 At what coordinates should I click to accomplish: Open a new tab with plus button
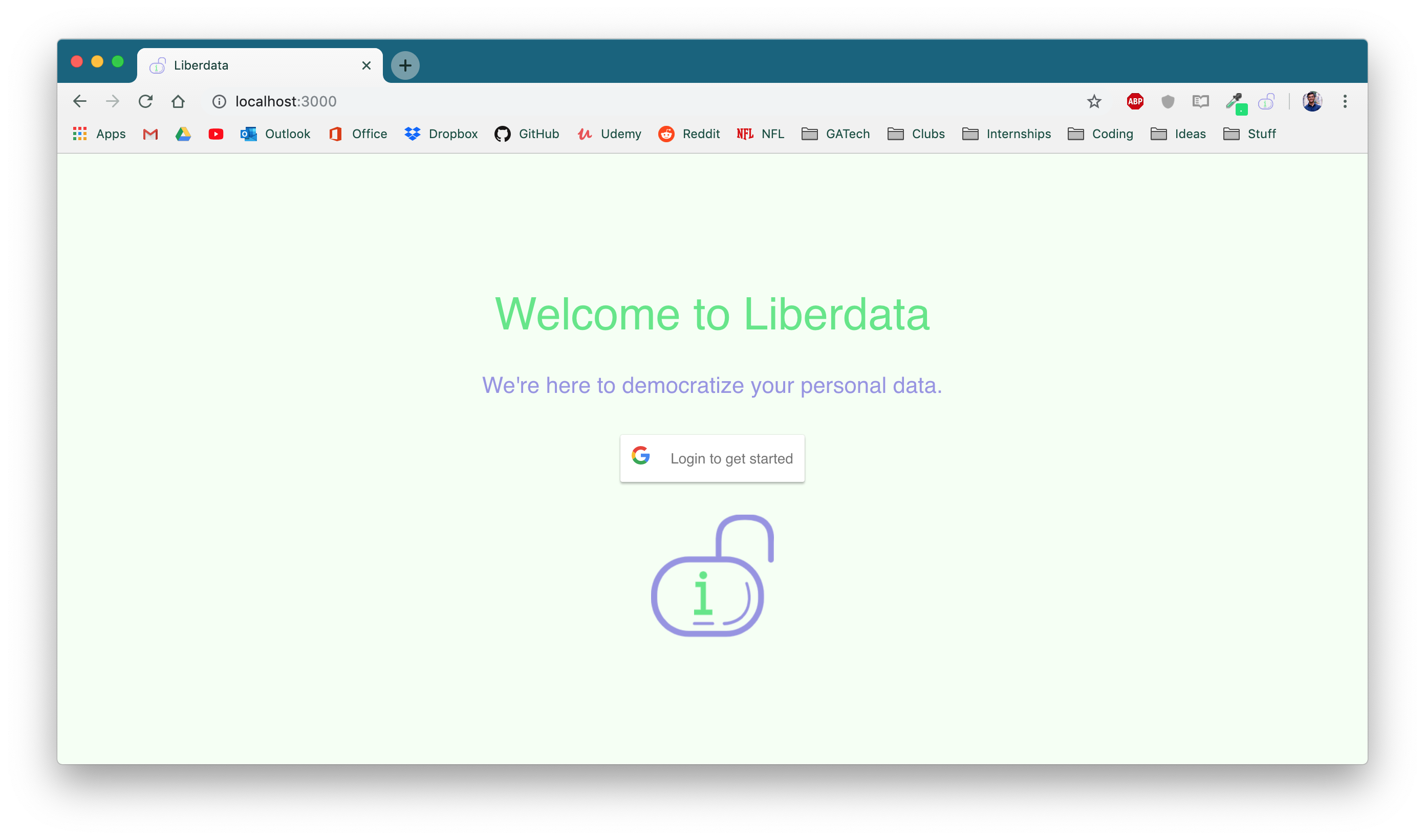coord(405,65)
